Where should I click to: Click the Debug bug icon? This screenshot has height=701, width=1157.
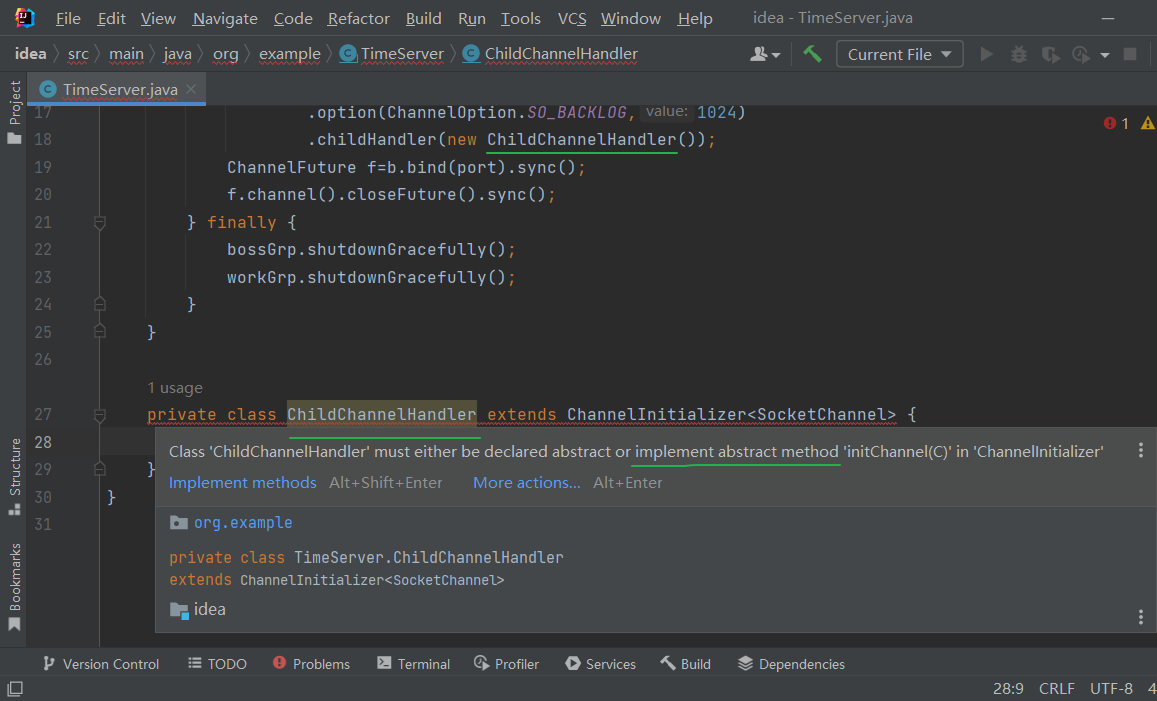1019,55
